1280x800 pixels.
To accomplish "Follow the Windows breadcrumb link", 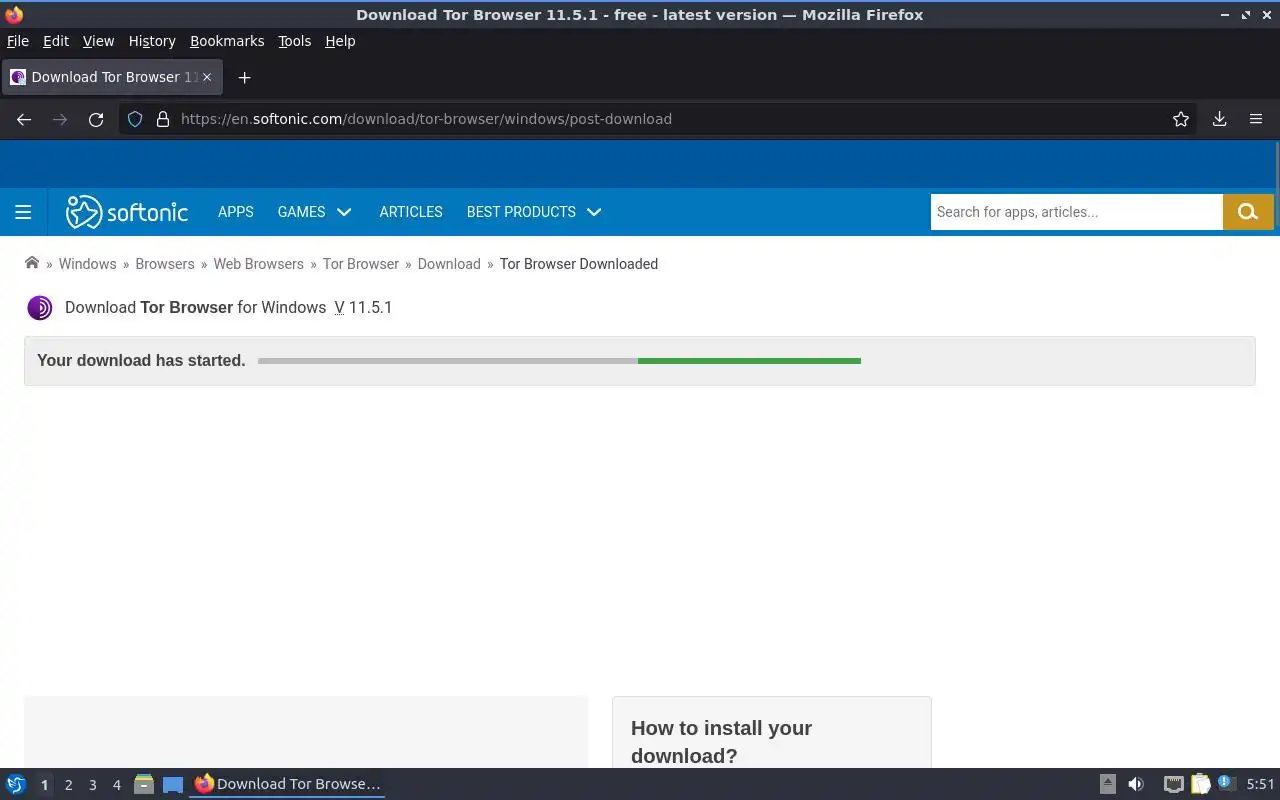I will tap(87, 264).
